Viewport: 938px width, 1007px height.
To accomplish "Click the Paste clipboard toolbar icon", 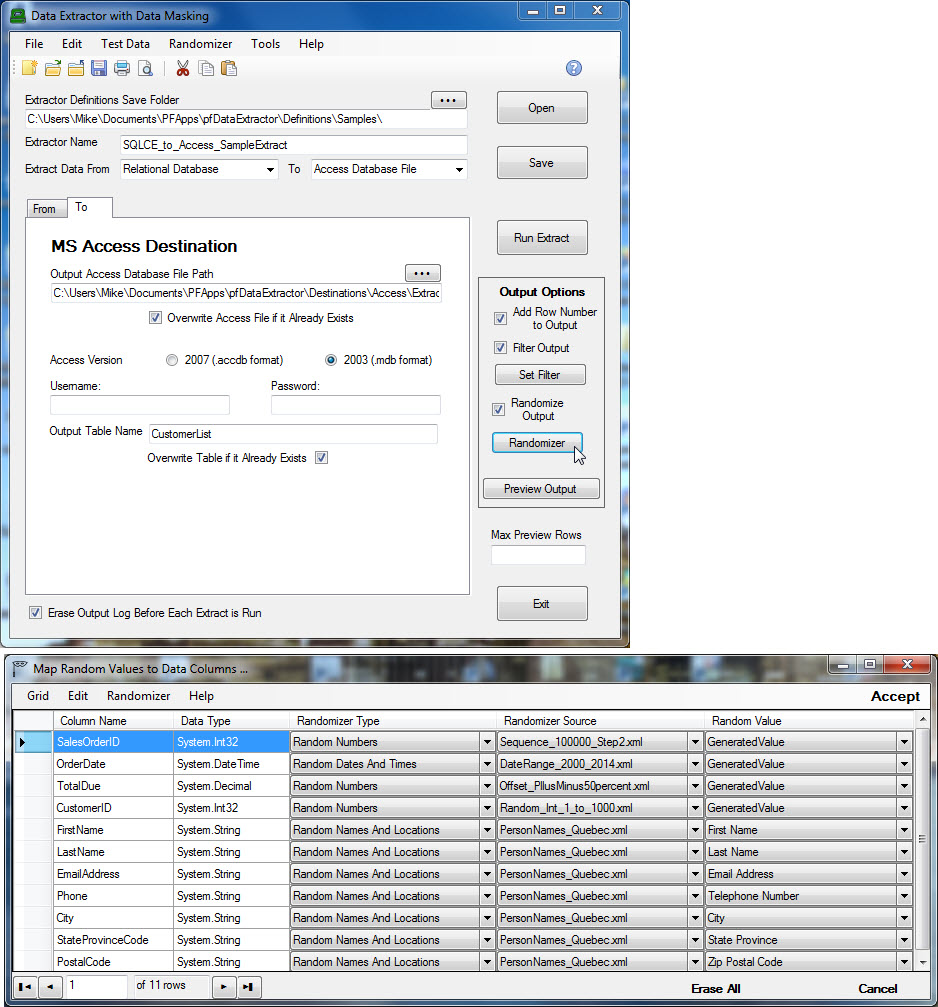I will tap(229, 69).
